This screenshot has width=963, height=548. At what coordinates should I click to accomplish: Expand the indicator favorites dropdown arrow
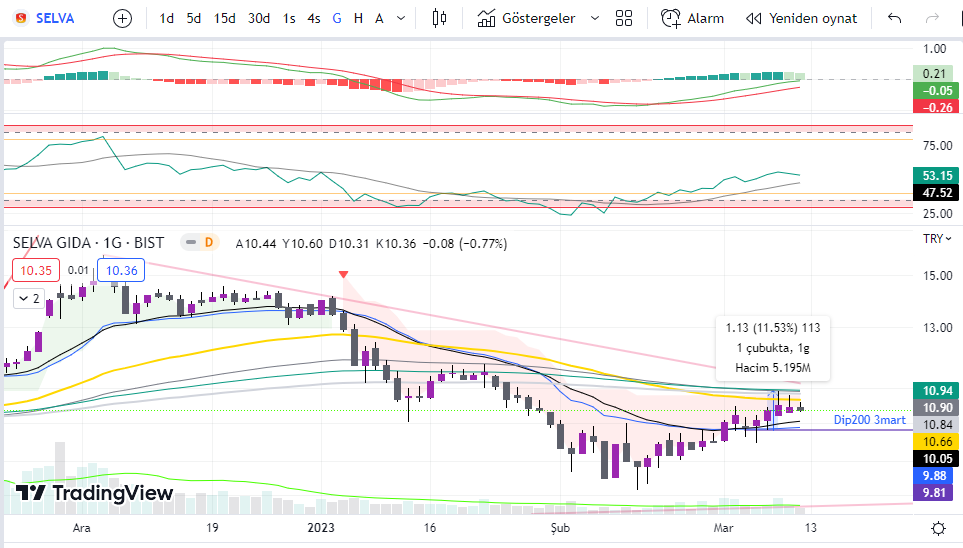click(x=595, y=18)
